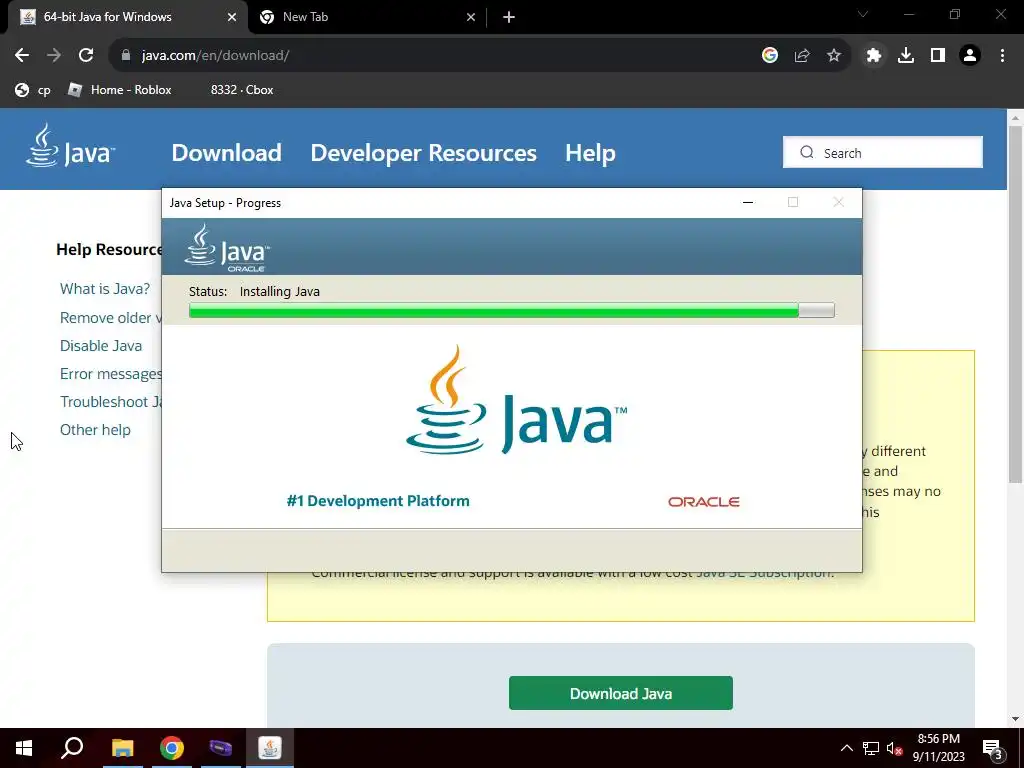Open the Other help link

click(95, 430)
